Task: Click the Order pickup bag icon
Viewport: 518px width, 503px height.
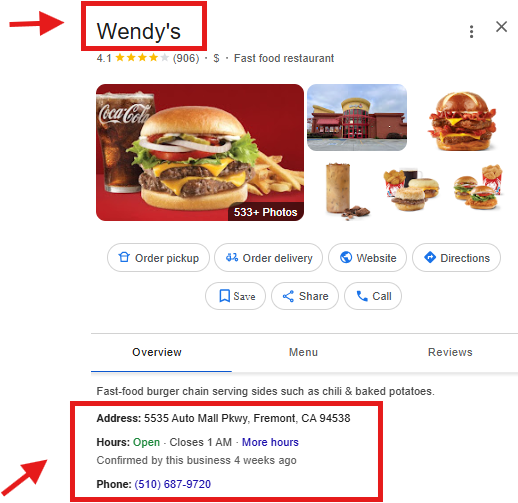Action: (124, 257)
